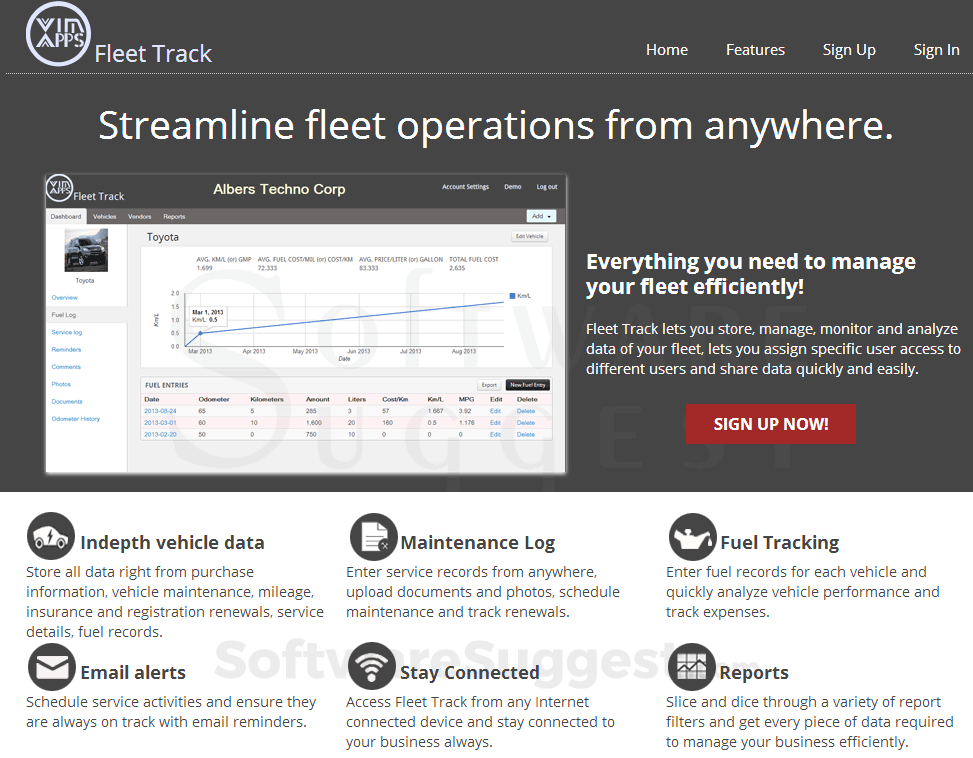Go to the Sign In page
Viewport: 973px width, 758px height.
936,50
